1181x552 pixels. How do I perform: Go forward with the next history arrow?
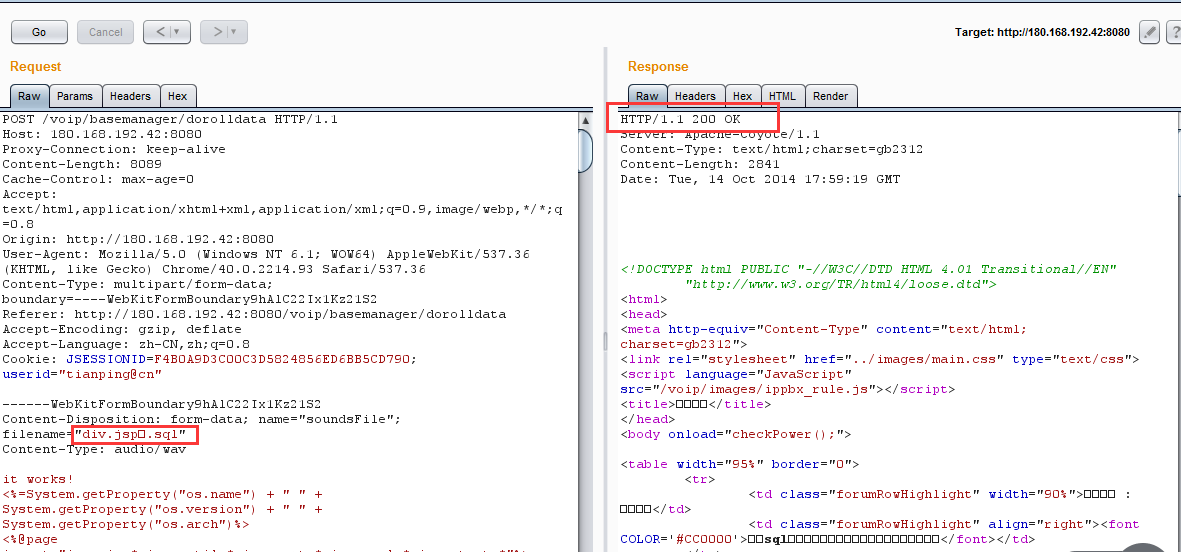tap(215, 32)
